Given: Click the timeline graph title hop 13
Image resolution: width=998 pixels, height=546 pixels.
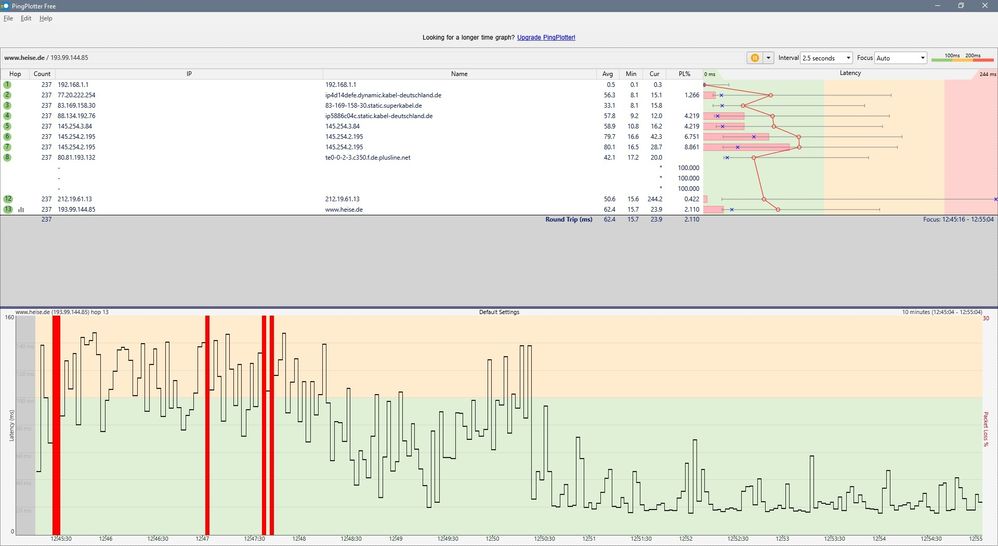Looking at the screenshot, I should [62, 312].
